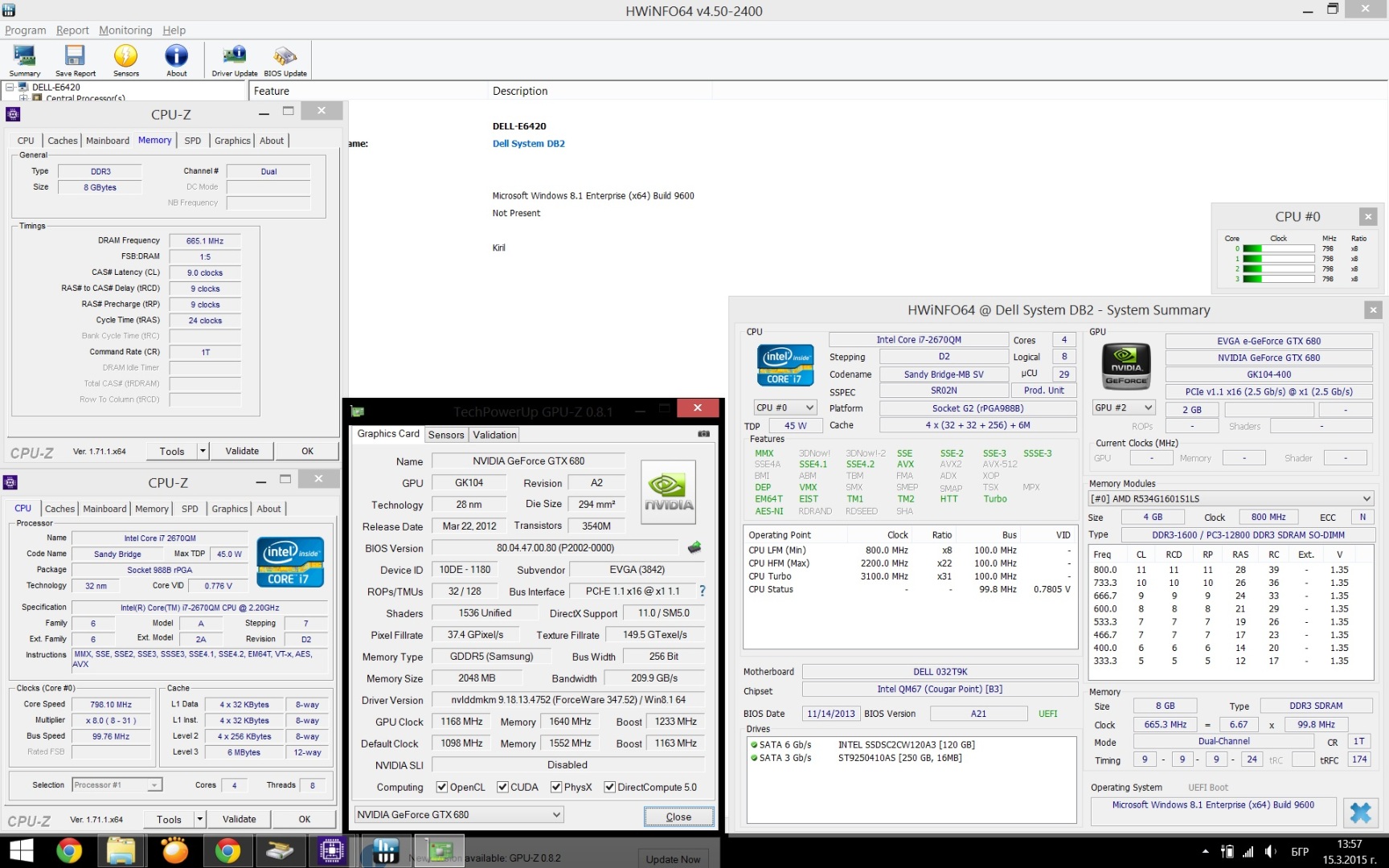This screenshot has height=868, width=1389.
Task: Switch to Sensors tab in GPU-Z
Action: tap(446, 435)
